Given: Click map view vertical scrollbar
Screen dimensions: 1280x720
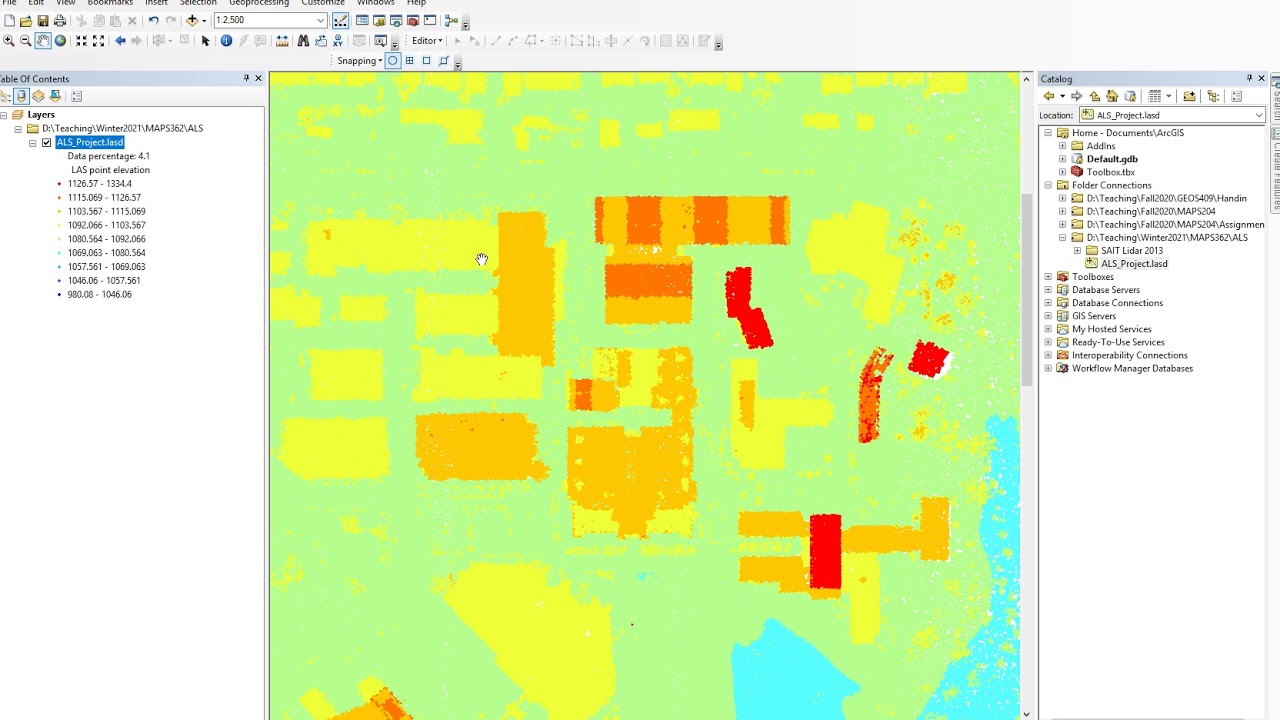Looking at the screenshot, I should 1026,290.
